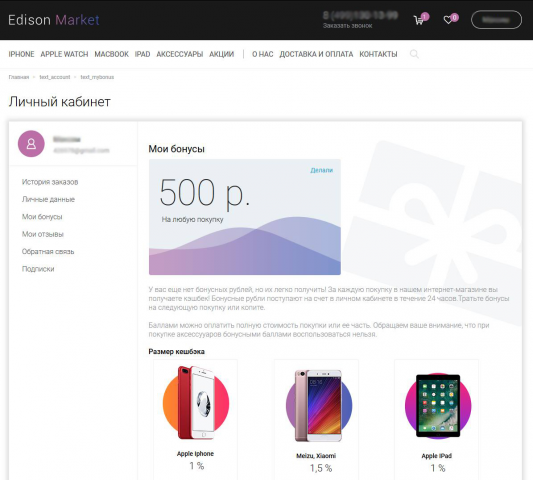Click the blurred phone number in the header
Screen dimensions: 533x480
[x=360, y=15]
